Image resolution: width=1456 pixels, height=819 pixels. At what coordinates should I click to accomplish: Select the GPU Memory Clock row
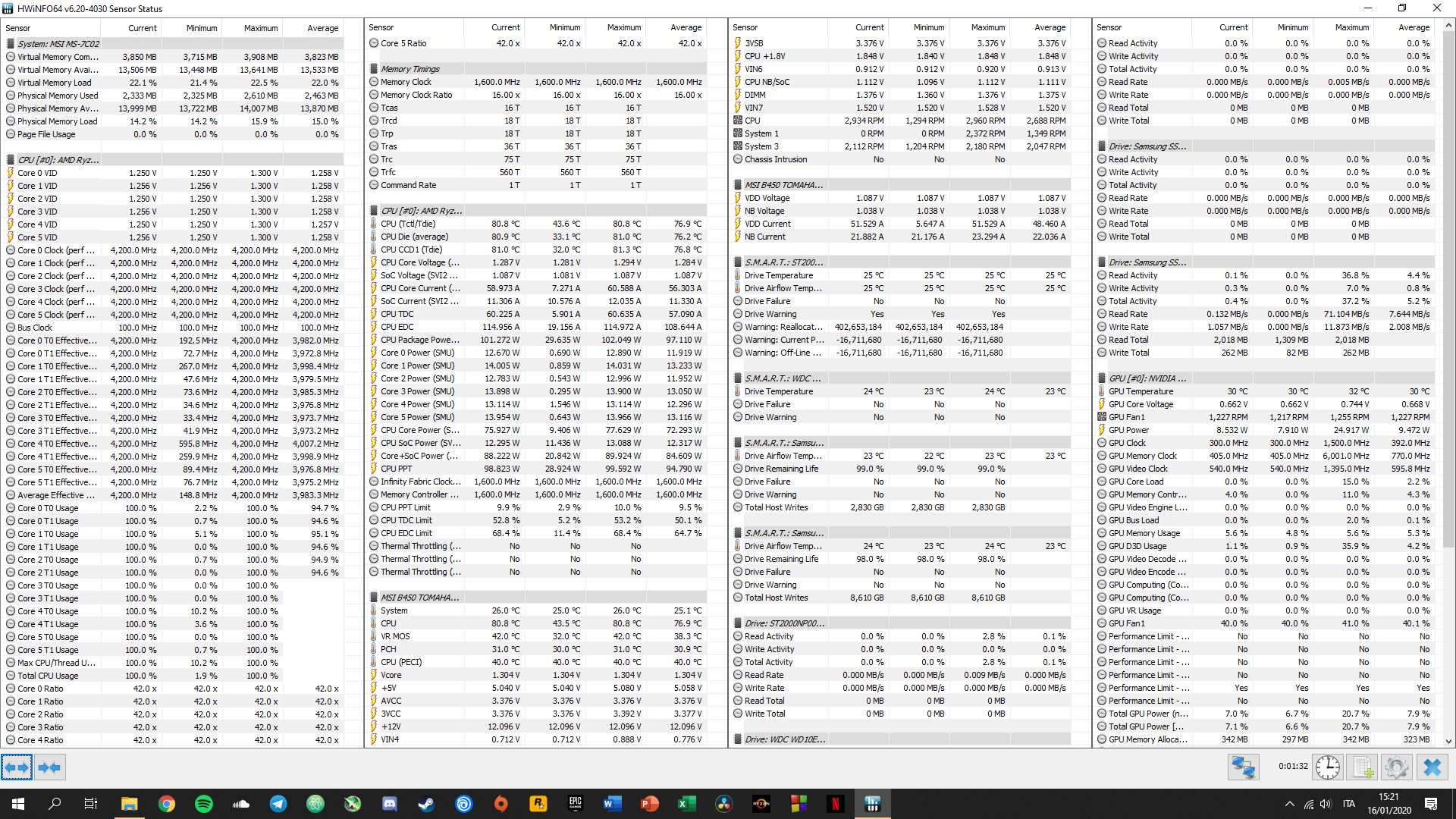pyautogui.click(x=1264, y=456)
